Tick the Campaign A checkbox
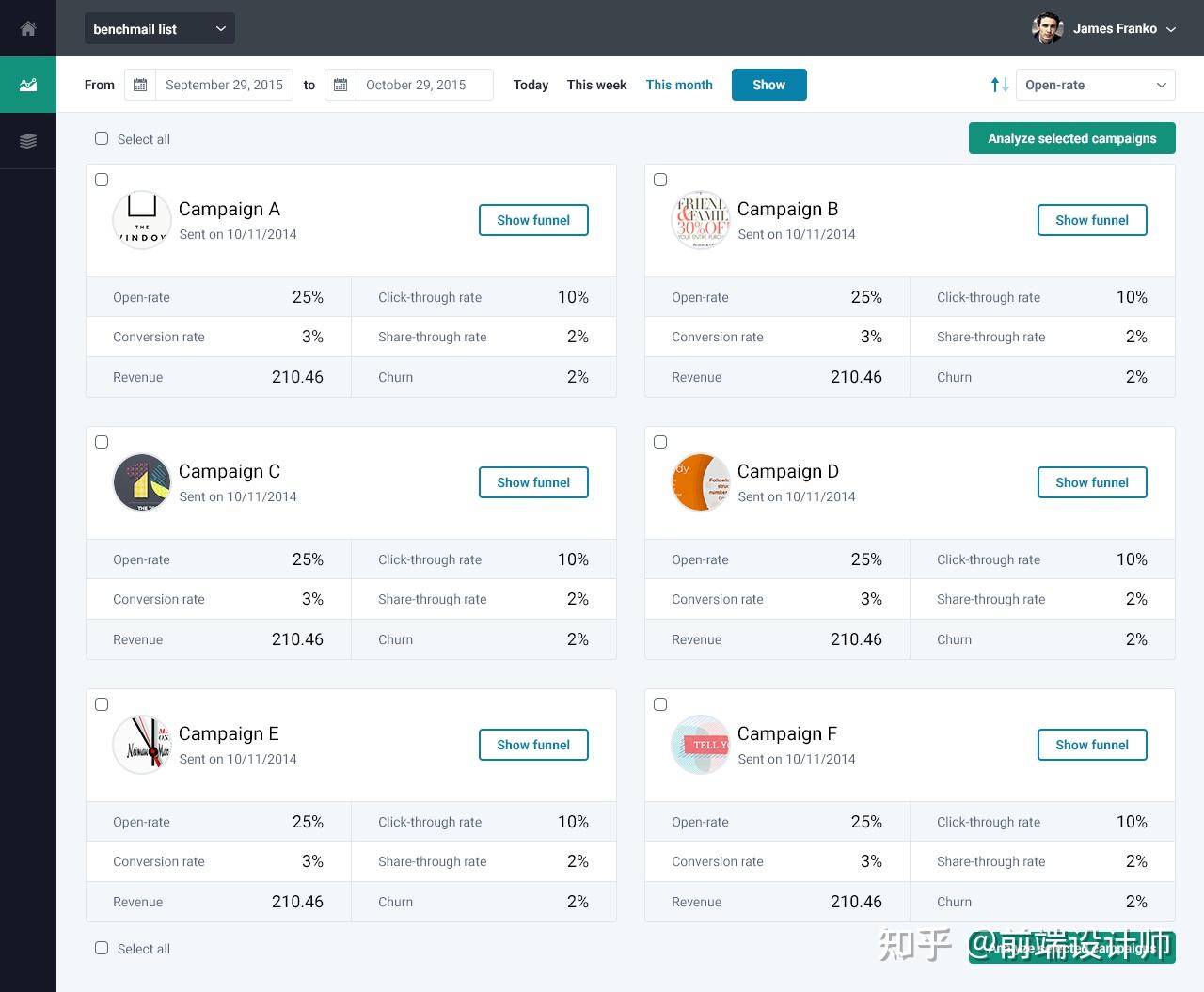Screen dimensions: 1204x992 coord(102,180)
